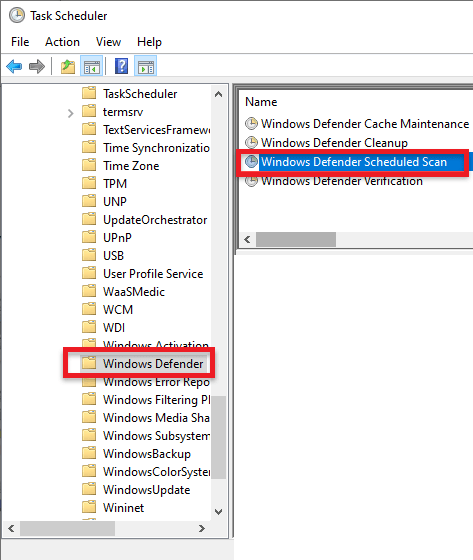Select Windows Defender Verification task
Viewport: 473px width, 560px height.
click(342, 181)
